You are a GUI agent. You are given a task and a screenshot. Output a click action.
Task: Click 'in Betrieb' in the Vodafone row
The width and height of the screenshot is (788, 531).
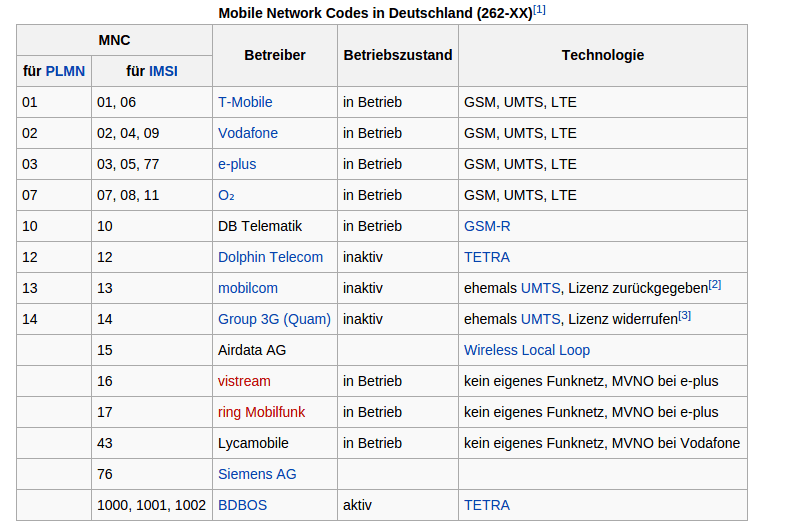[372, 133]
